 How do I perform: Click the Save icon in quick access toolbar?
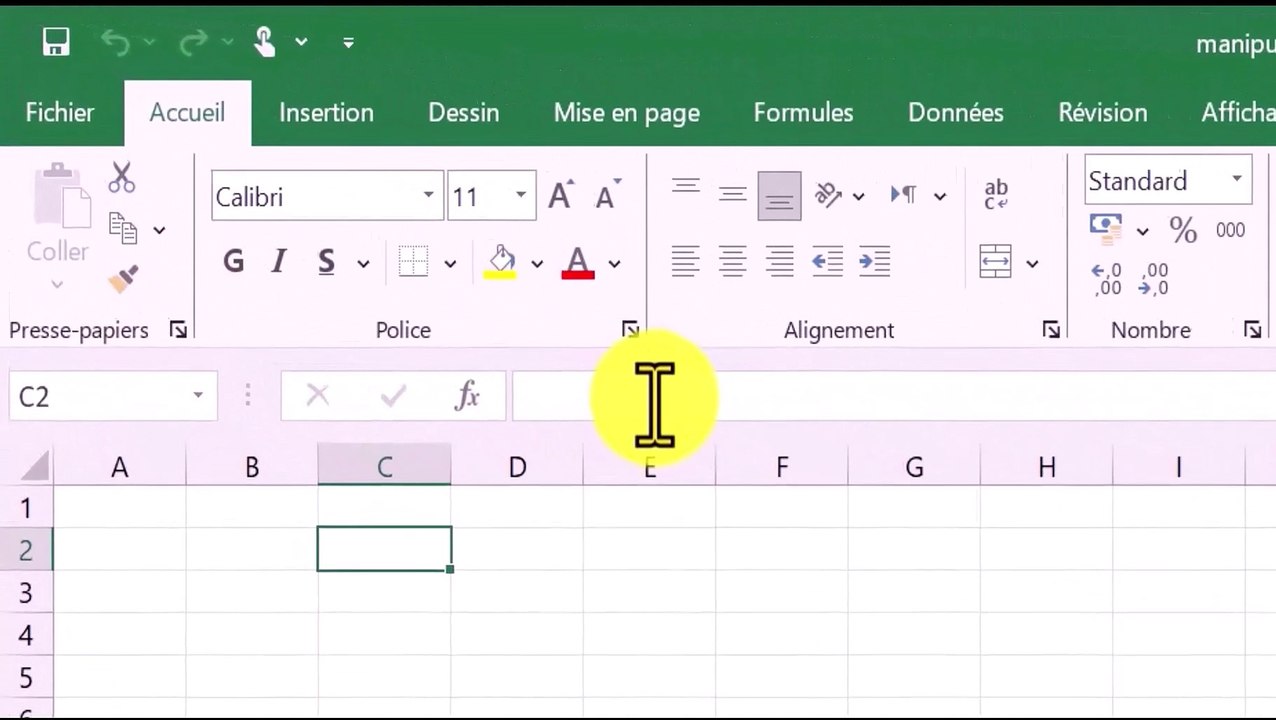pyautogui.click(x=56, y=42)
